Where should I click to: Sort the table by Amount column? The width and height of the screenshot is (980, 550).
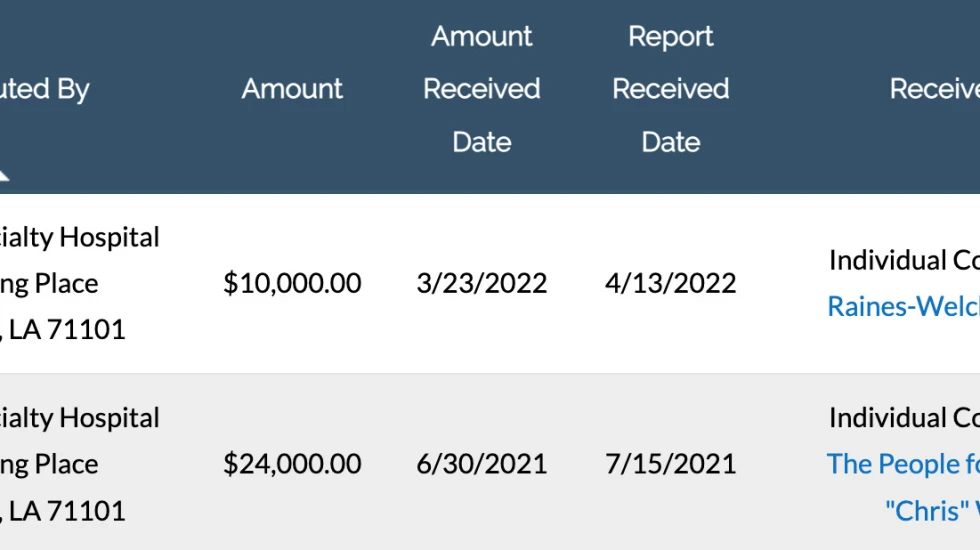pyautogui.click(x=292, y=89)
